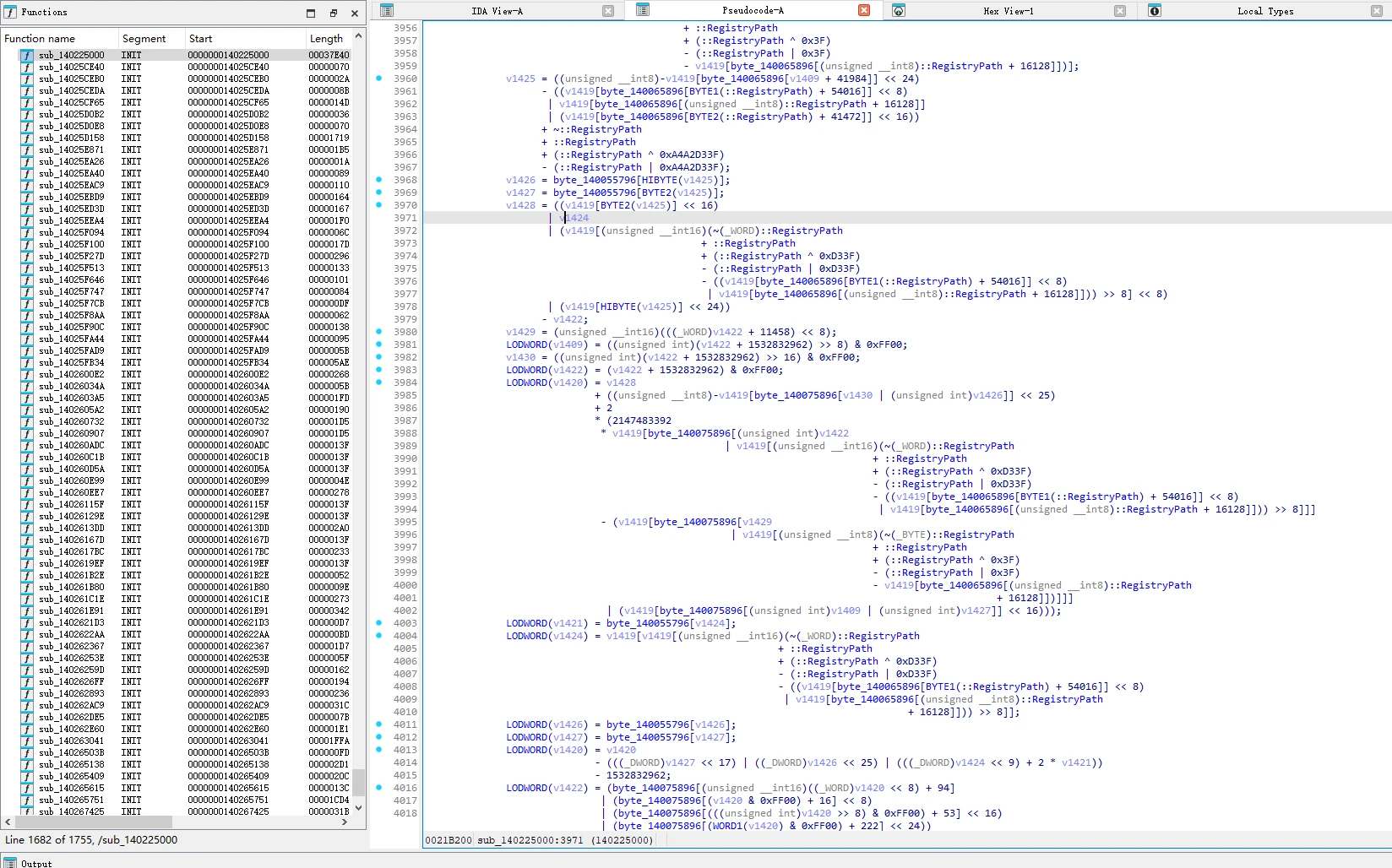Toggle breakpoint dot at line 3960

[x=378, y=79]
